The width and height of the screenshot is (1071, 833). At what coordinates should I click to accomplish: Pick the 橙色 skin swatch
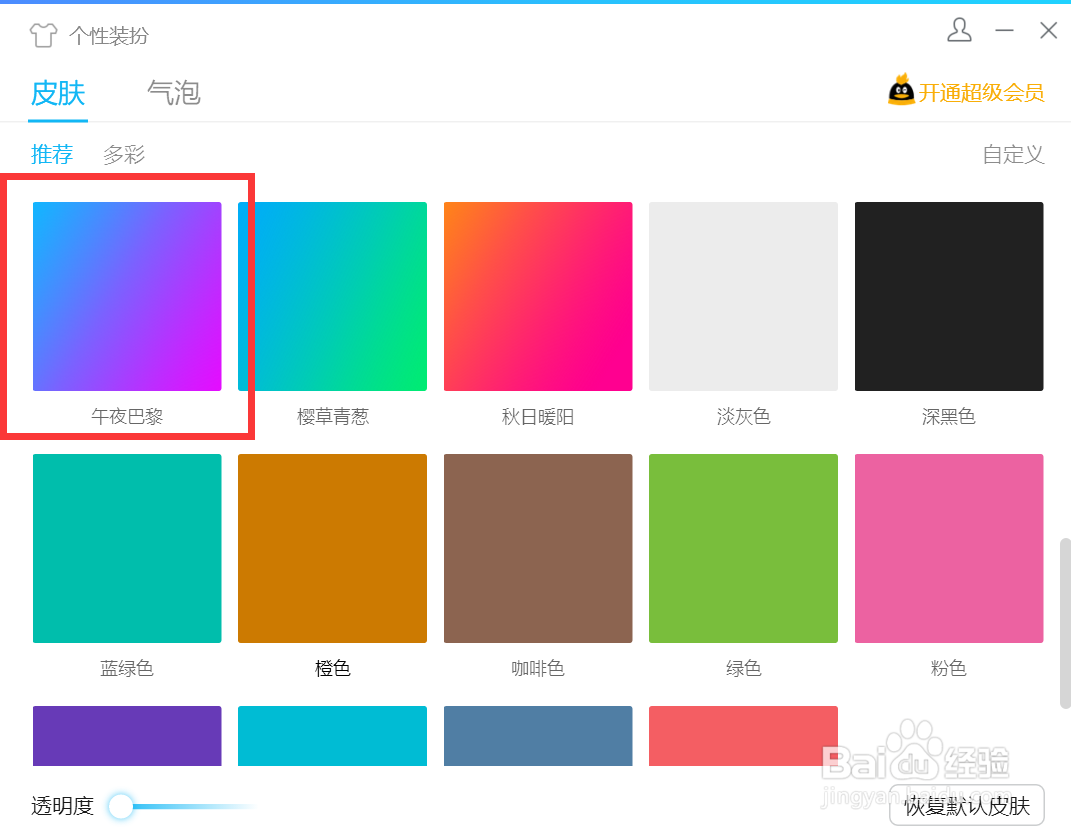click(333, 548)
